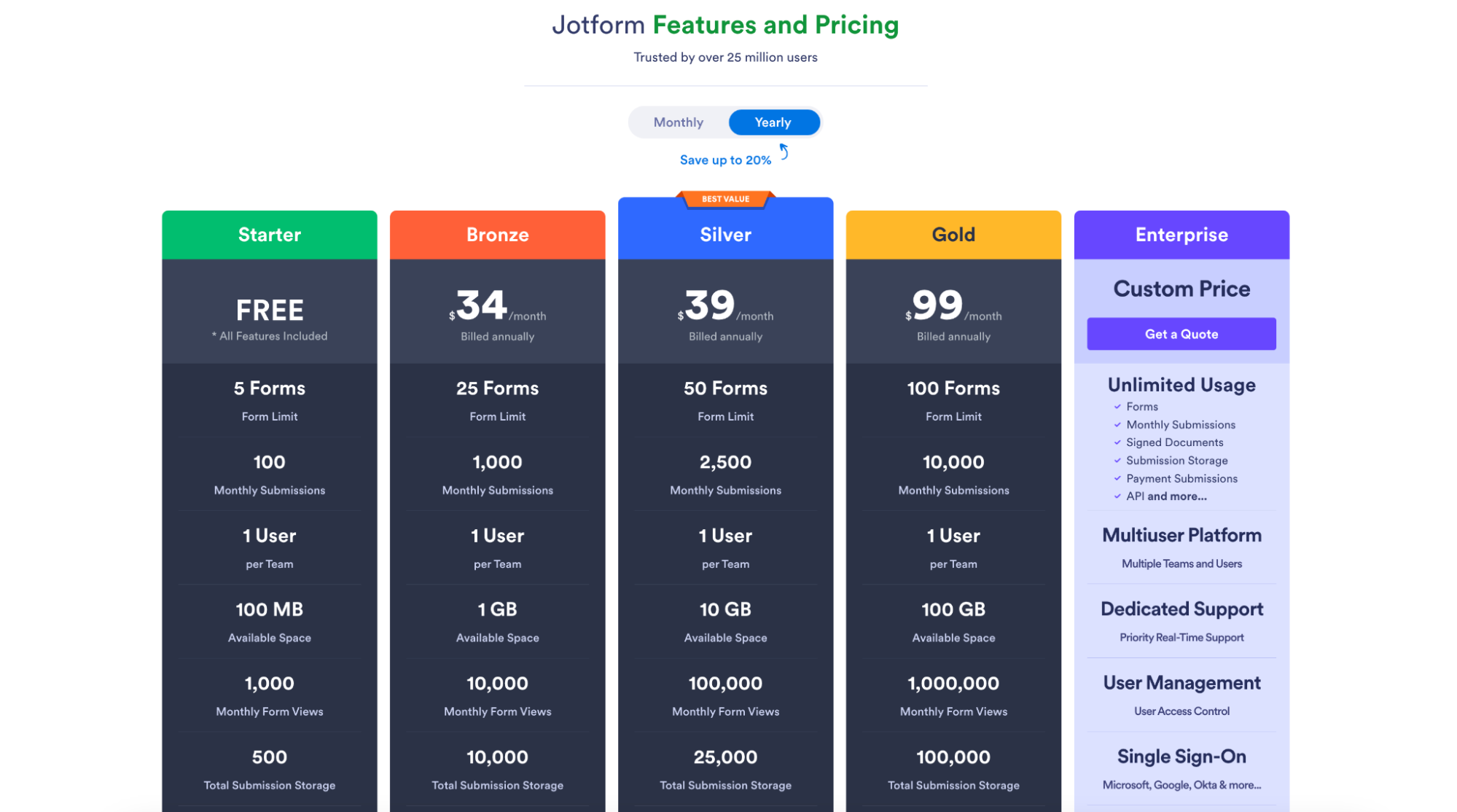Click the API and more checkmark icon

tap(1117, 496)
